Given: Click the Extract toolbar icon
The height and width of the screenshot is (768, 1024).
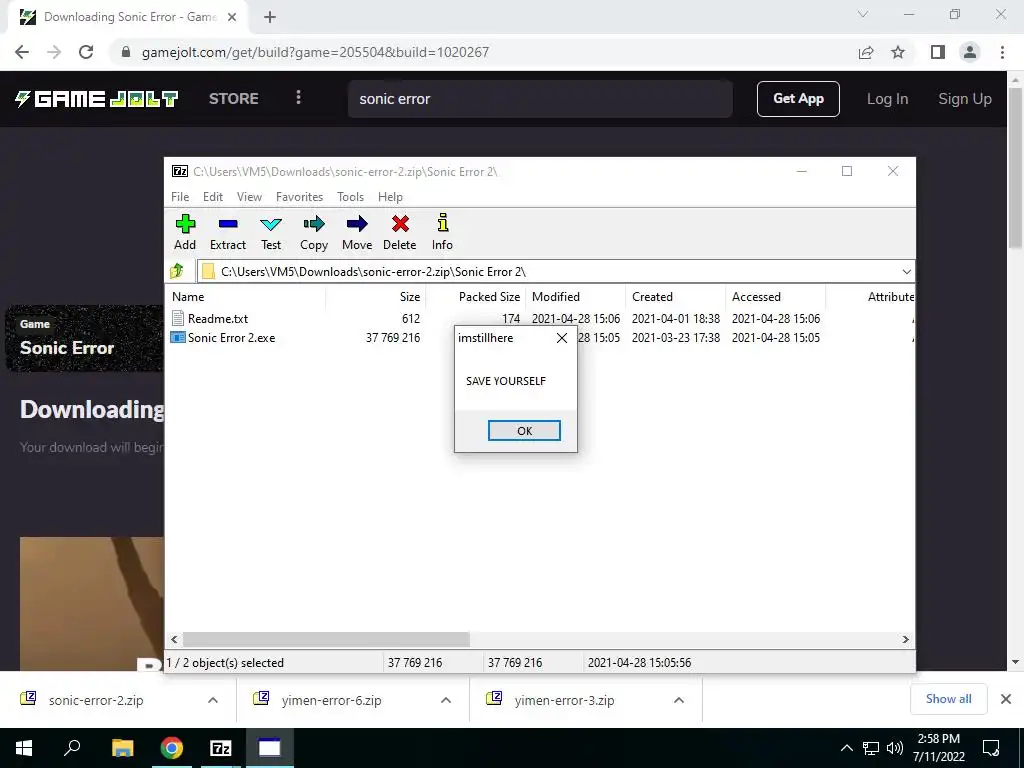Looking at the screenshot, I should click(227, 232).
